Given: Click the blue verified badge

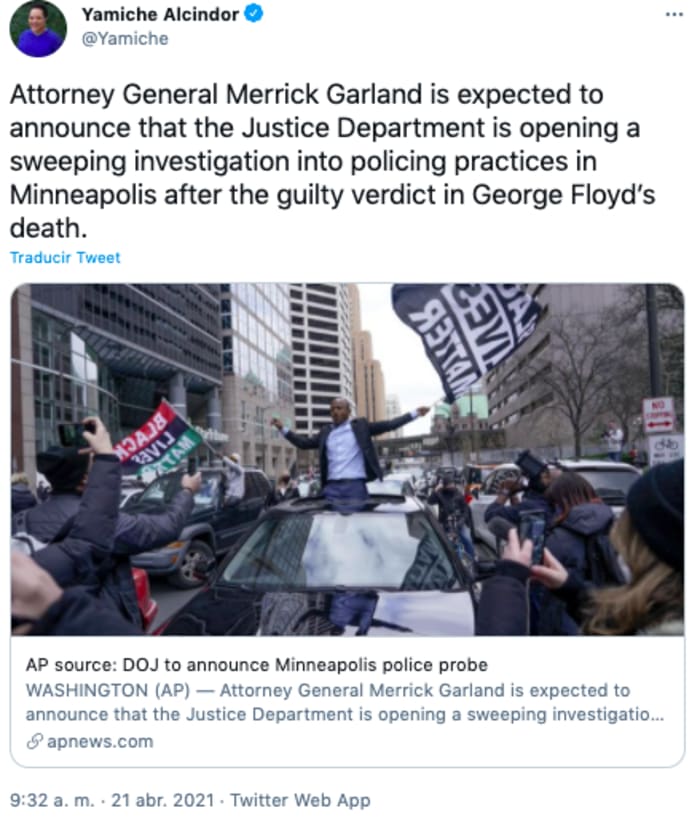Looking at the screenshot, I should (254, 14).
